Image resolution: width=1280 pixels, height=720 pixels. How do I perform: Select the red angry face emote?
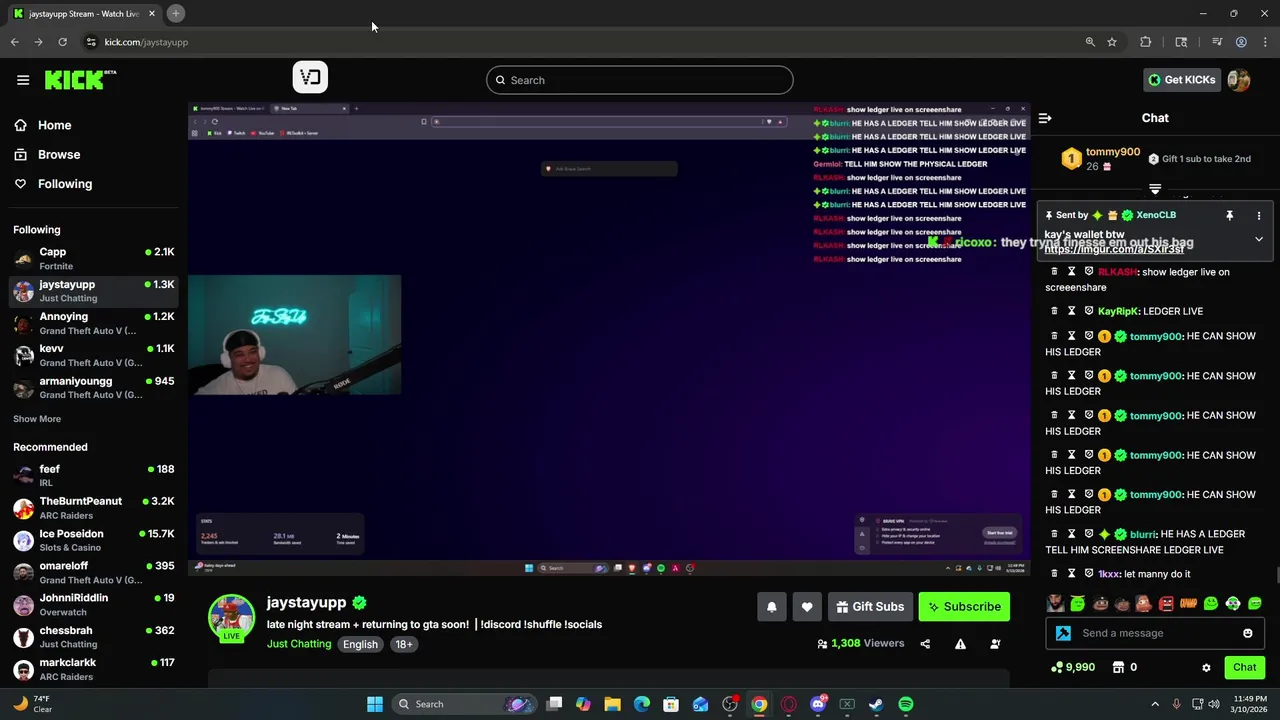[1166, 603]
